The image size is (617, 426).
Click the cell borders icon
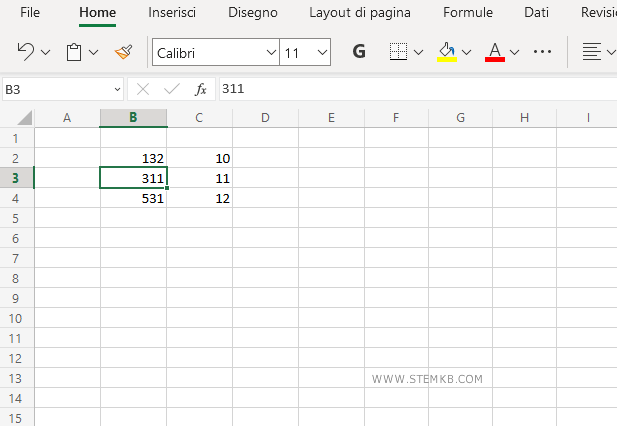[398, 52]
